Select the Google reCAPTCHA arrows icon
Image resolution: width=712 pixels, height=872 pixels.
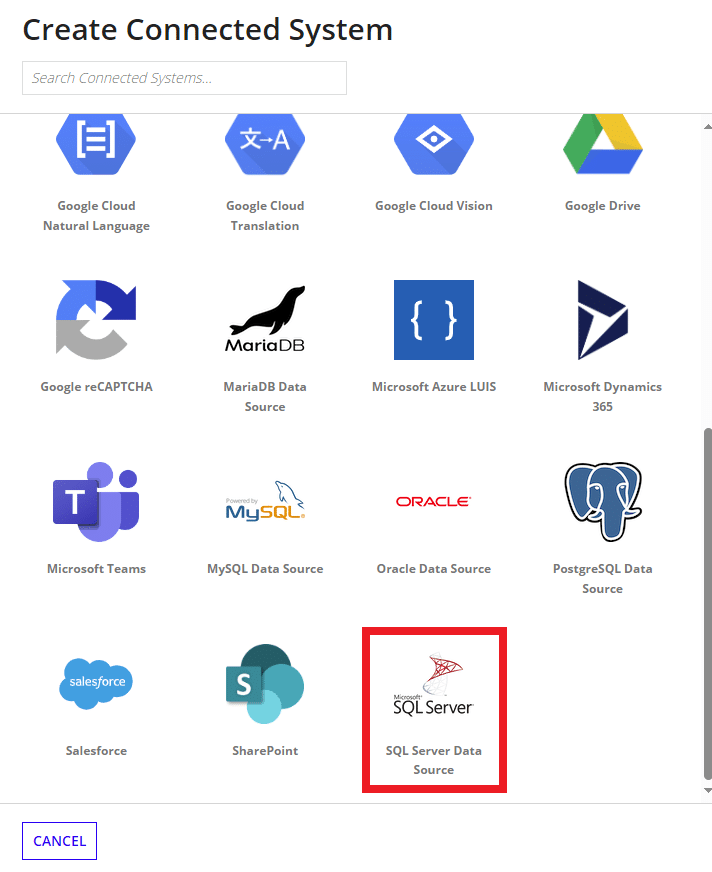pos(96,320)
